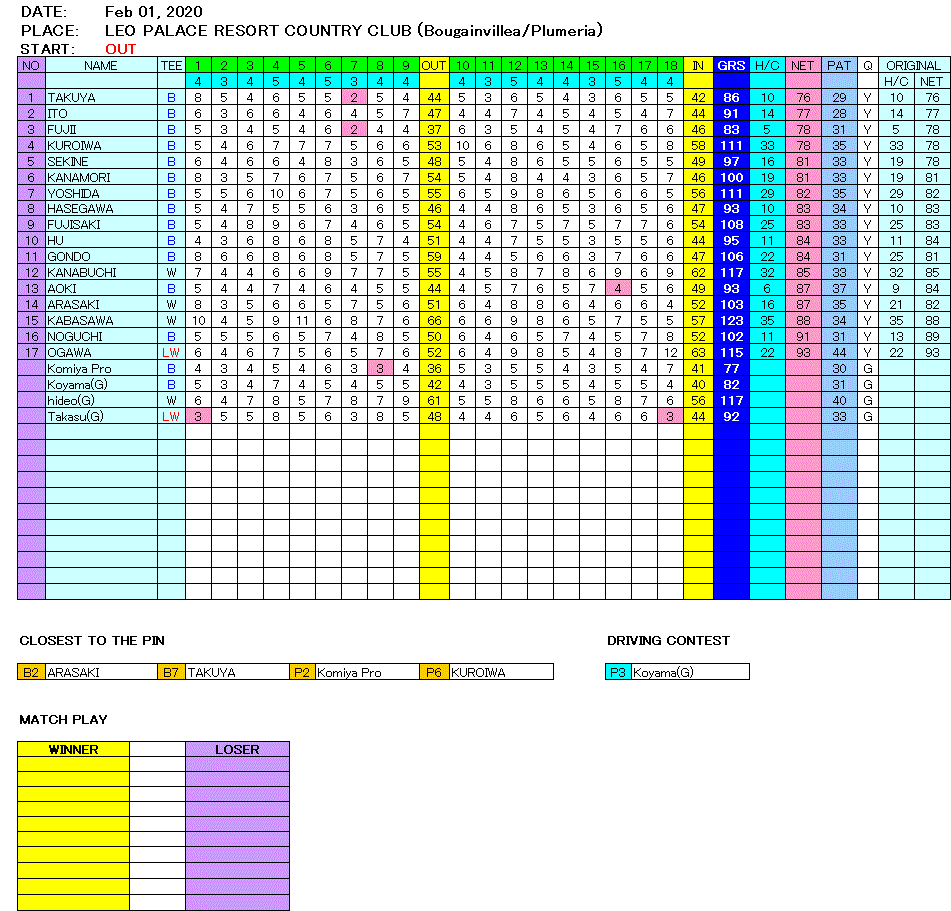Click the NAME column header

tap(101, 65)
